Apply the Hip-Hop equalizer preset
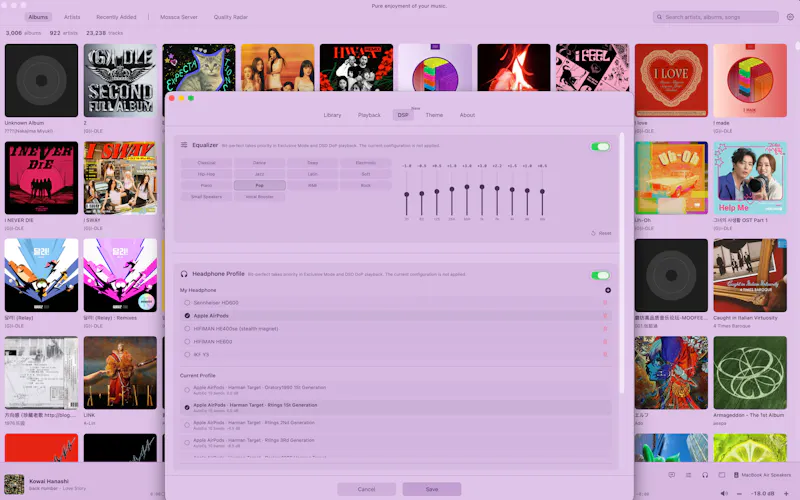This screenshot has width=800, height=500. coord(206,174)
